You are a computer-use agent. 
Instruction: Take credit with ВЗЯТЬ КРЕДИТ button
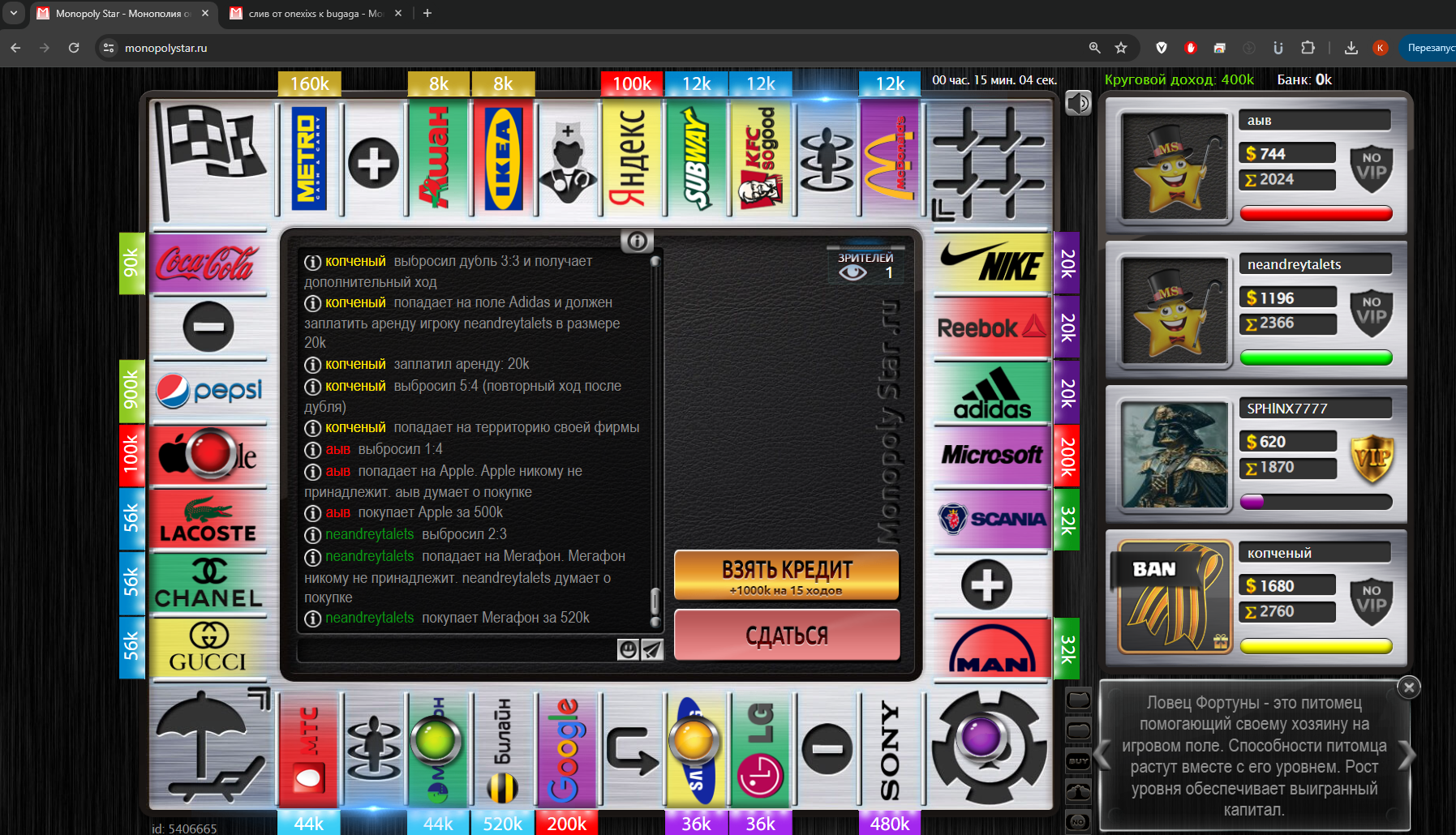pos(786,576)
